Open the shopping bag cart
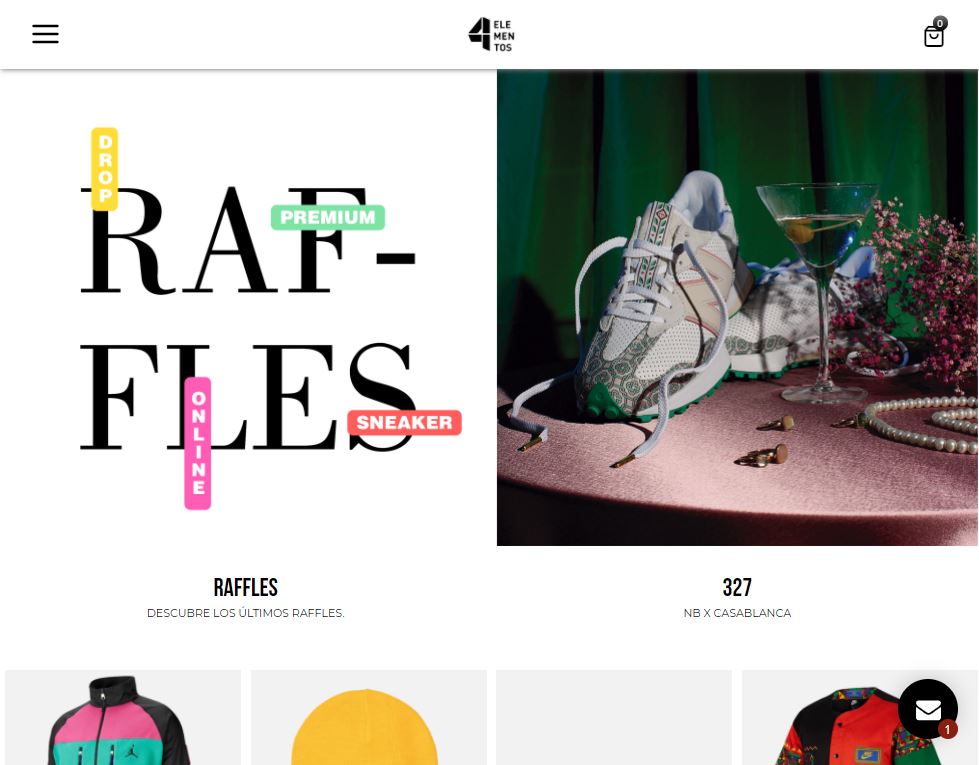This screenshot has width=979, height=765. pyautogui.click(x=933, y=37)
